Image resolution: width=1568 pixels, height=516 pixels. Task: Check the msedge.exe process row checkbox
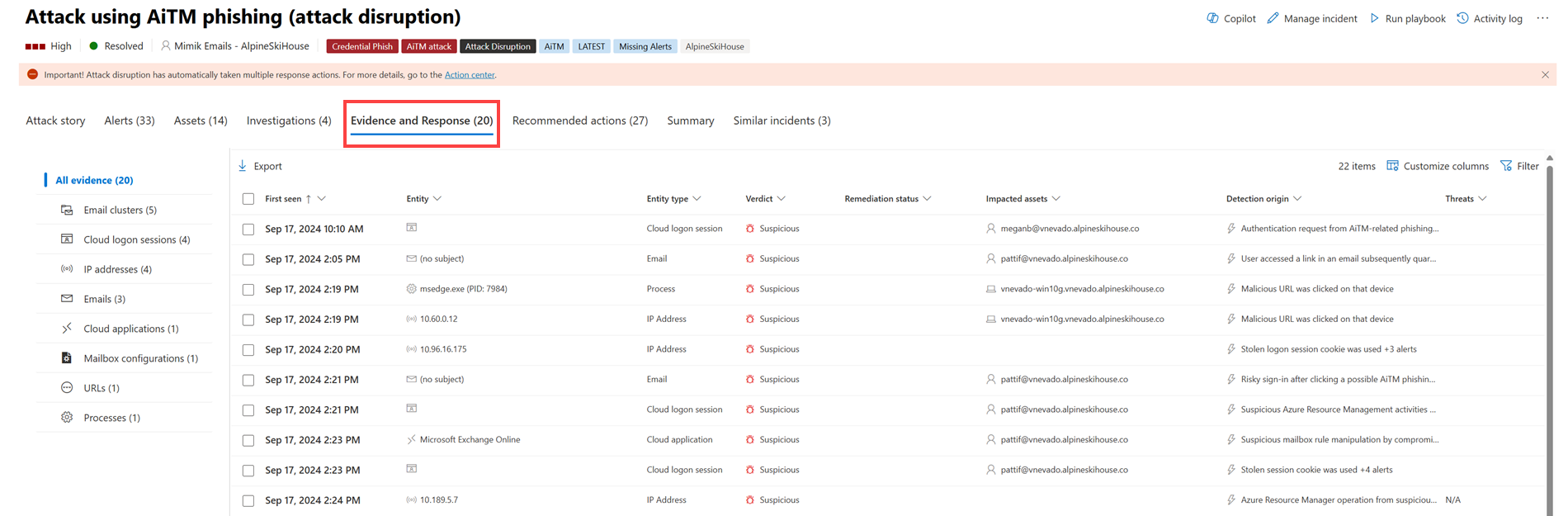tap(248, 290)
